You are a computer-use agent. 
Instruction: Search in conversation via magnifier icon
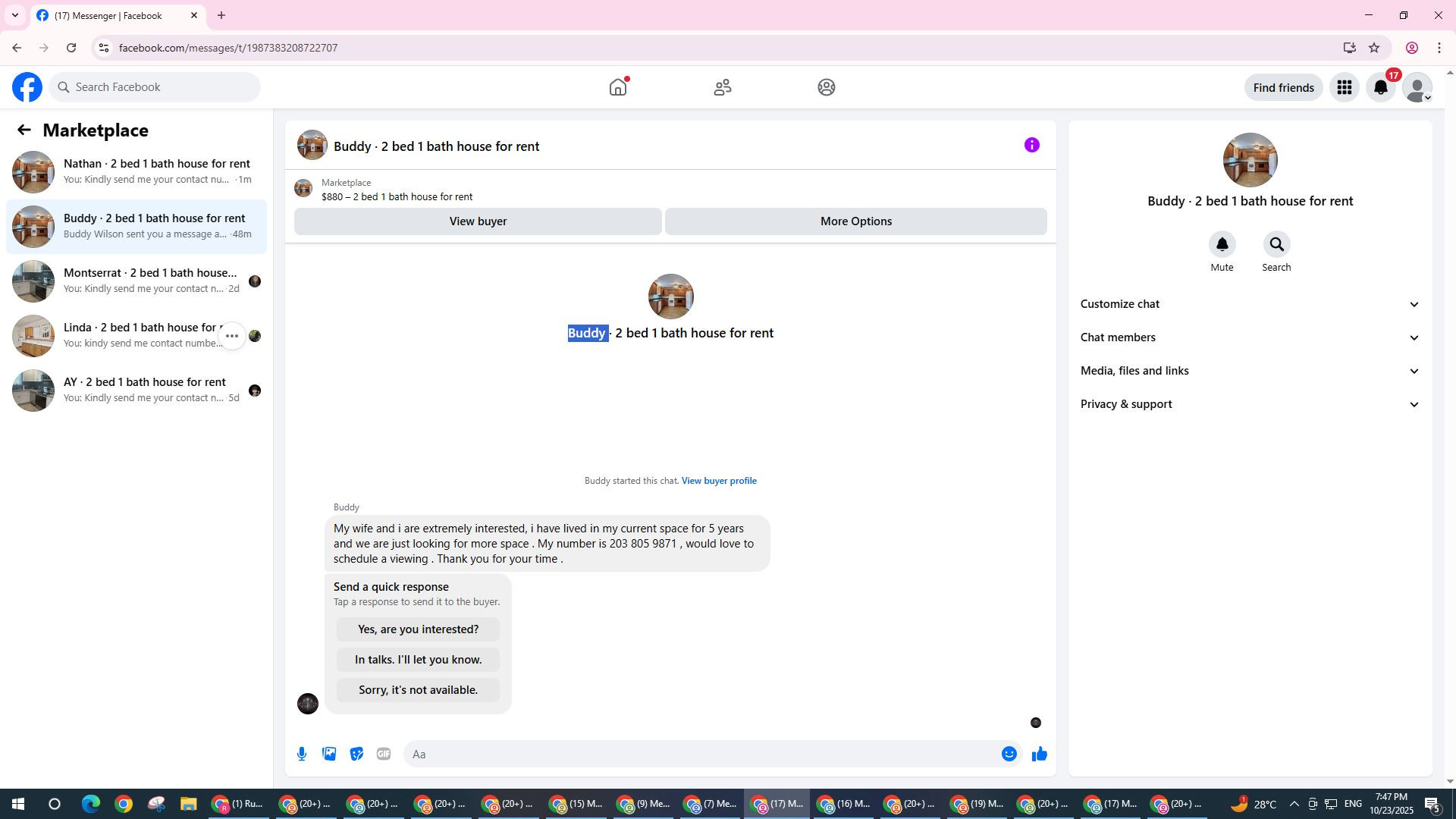(1276, 245)
